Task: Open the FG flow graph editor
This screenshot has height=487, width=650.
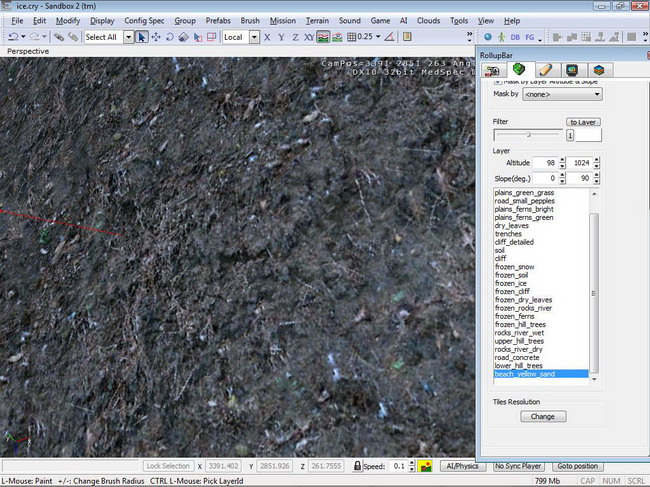Action: (530, 37)
